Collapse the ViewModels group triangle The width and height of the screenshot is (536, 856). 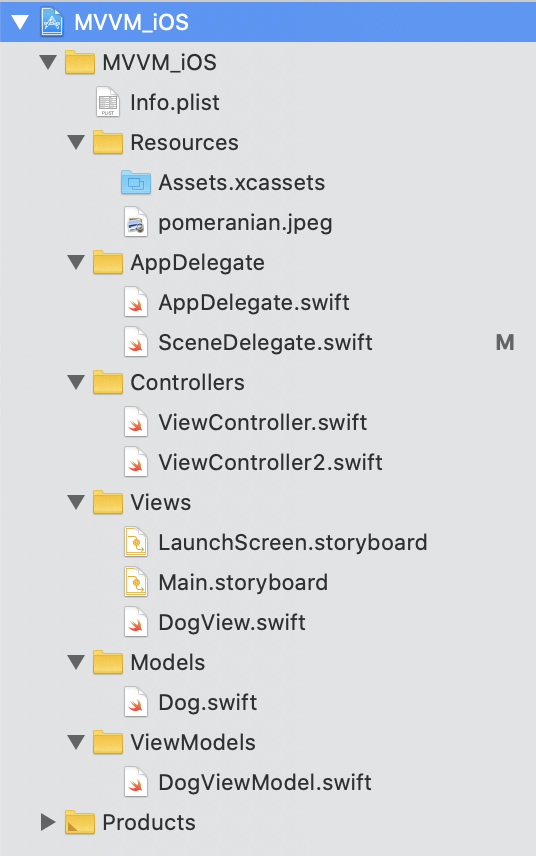tap(76, 742)
